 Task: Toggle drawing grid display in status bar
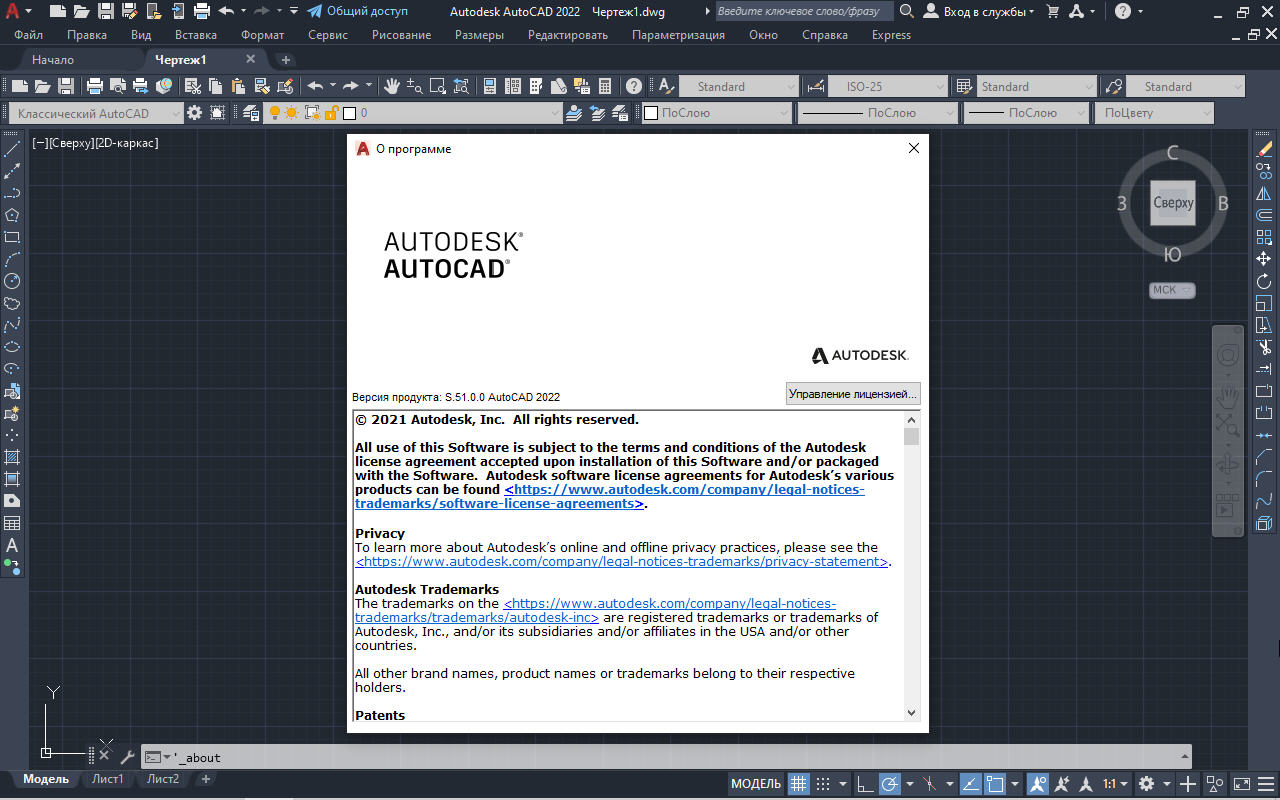pyautogui.click(x=798, y=784)
